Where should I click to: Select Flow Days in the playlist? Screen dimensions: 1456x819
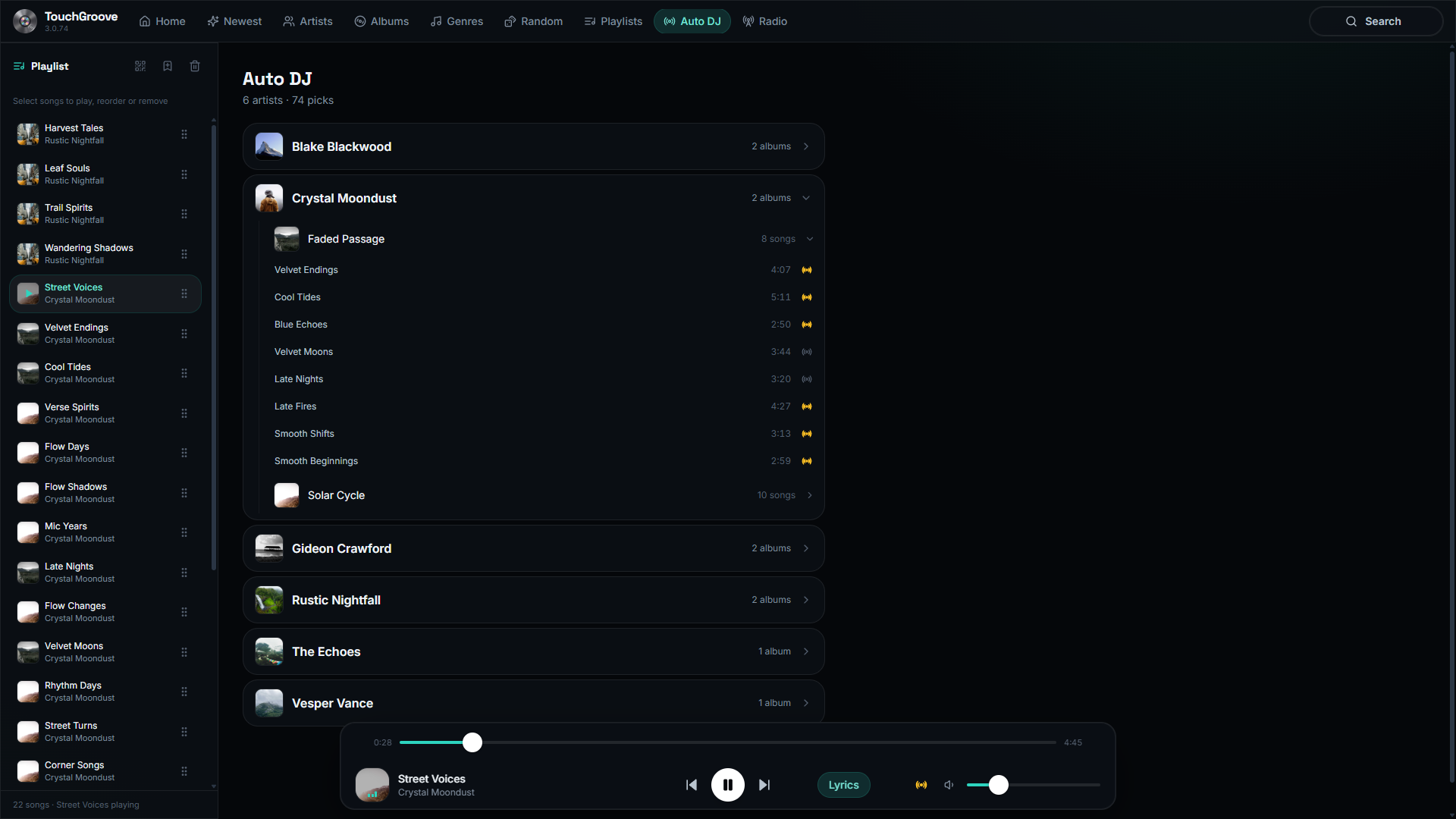[105, 453]
